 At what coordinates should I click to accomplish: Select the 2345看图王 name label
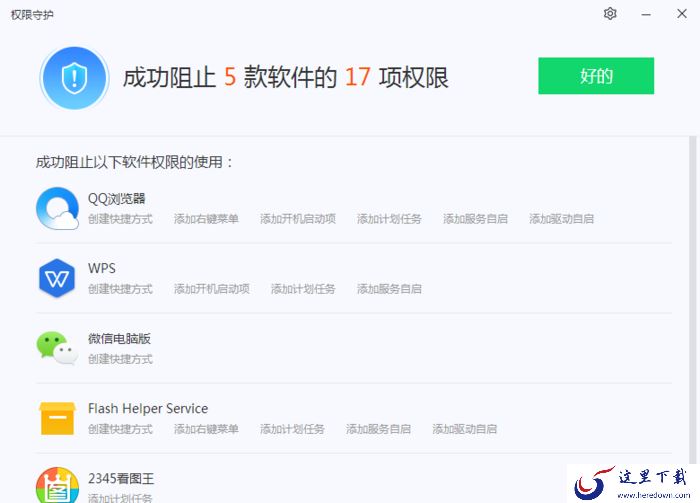click(x=121, y=478)
